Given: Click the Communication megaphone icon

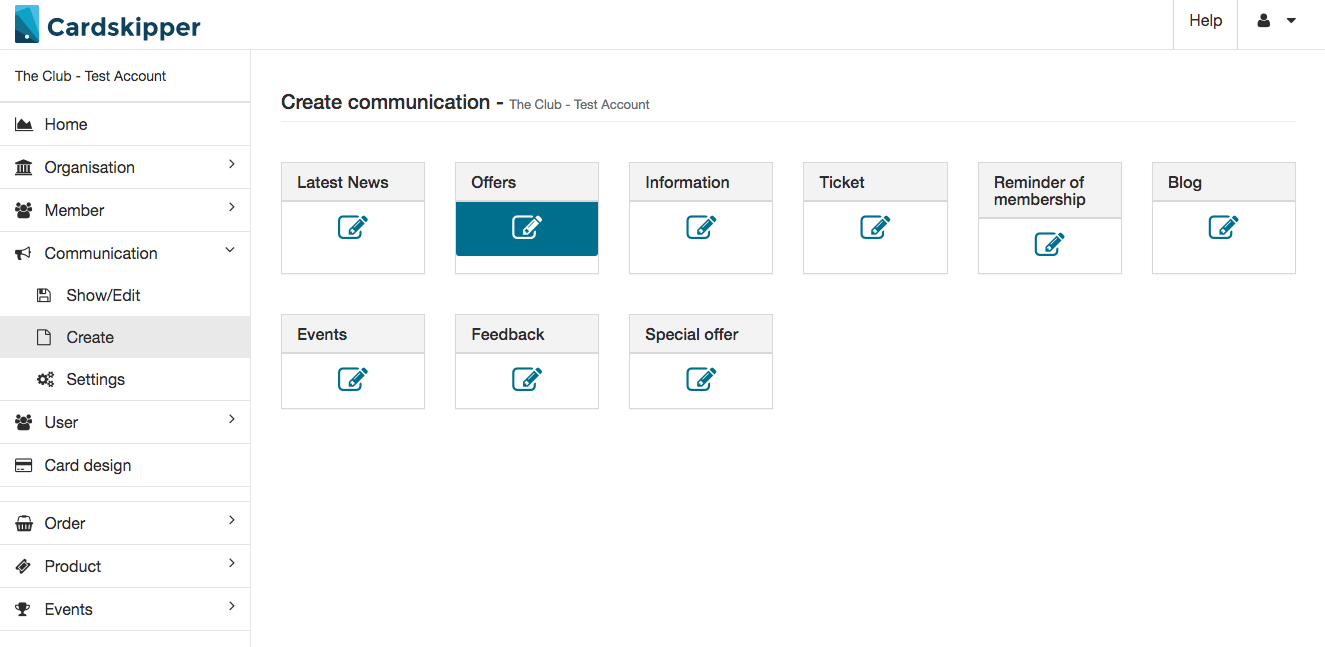Looking at the screenshot, I should 23,254.
